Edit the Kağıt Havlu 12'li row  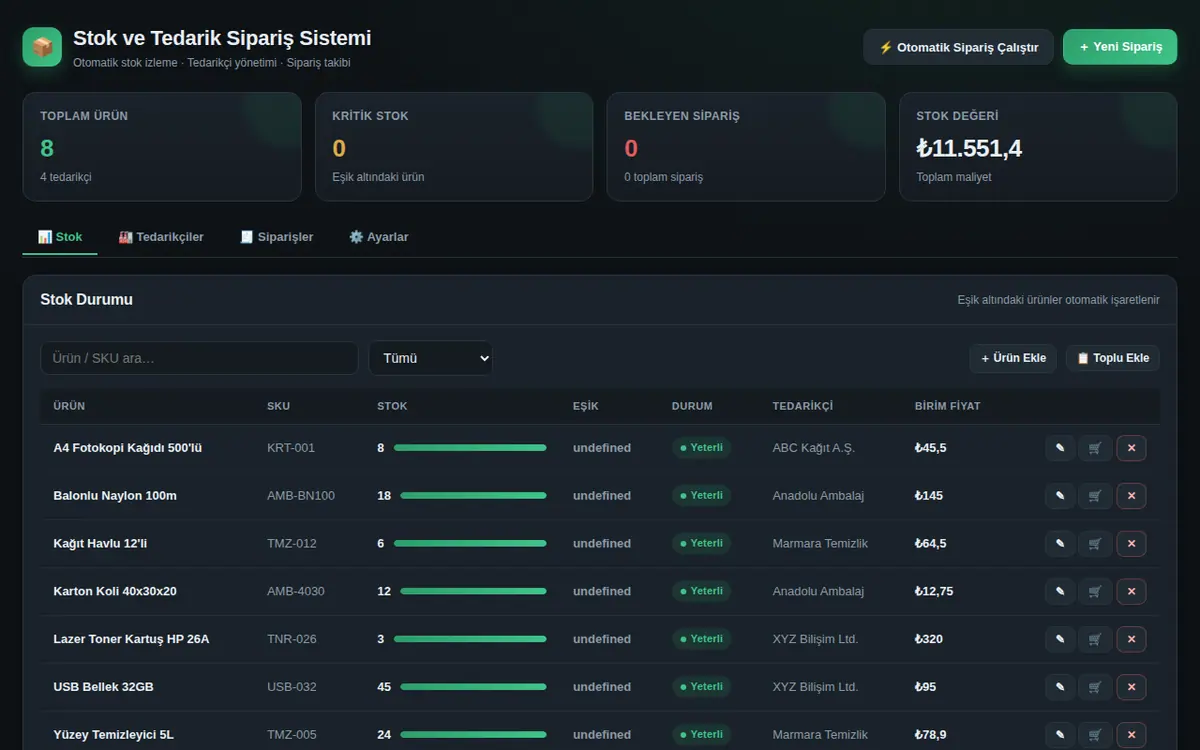pos(1060,544)
